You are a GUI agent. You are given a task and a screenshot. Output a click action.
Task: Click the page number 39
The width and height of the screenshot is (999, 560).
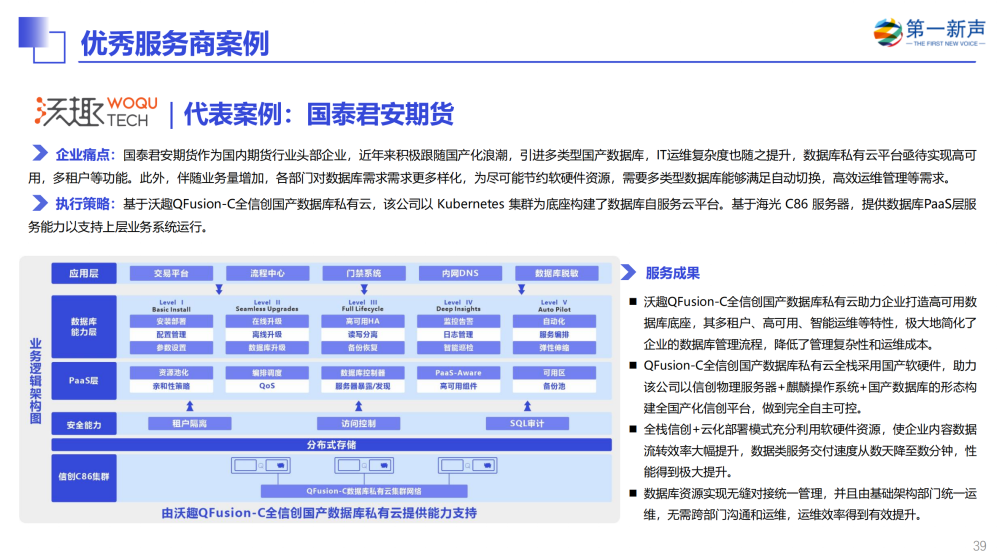(x=980, y=546)
